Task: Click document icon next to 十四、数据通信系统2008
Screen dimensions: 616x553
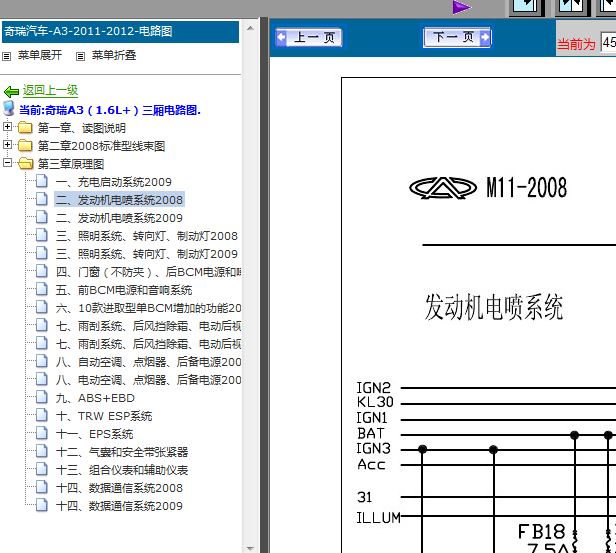Action: 42,487
